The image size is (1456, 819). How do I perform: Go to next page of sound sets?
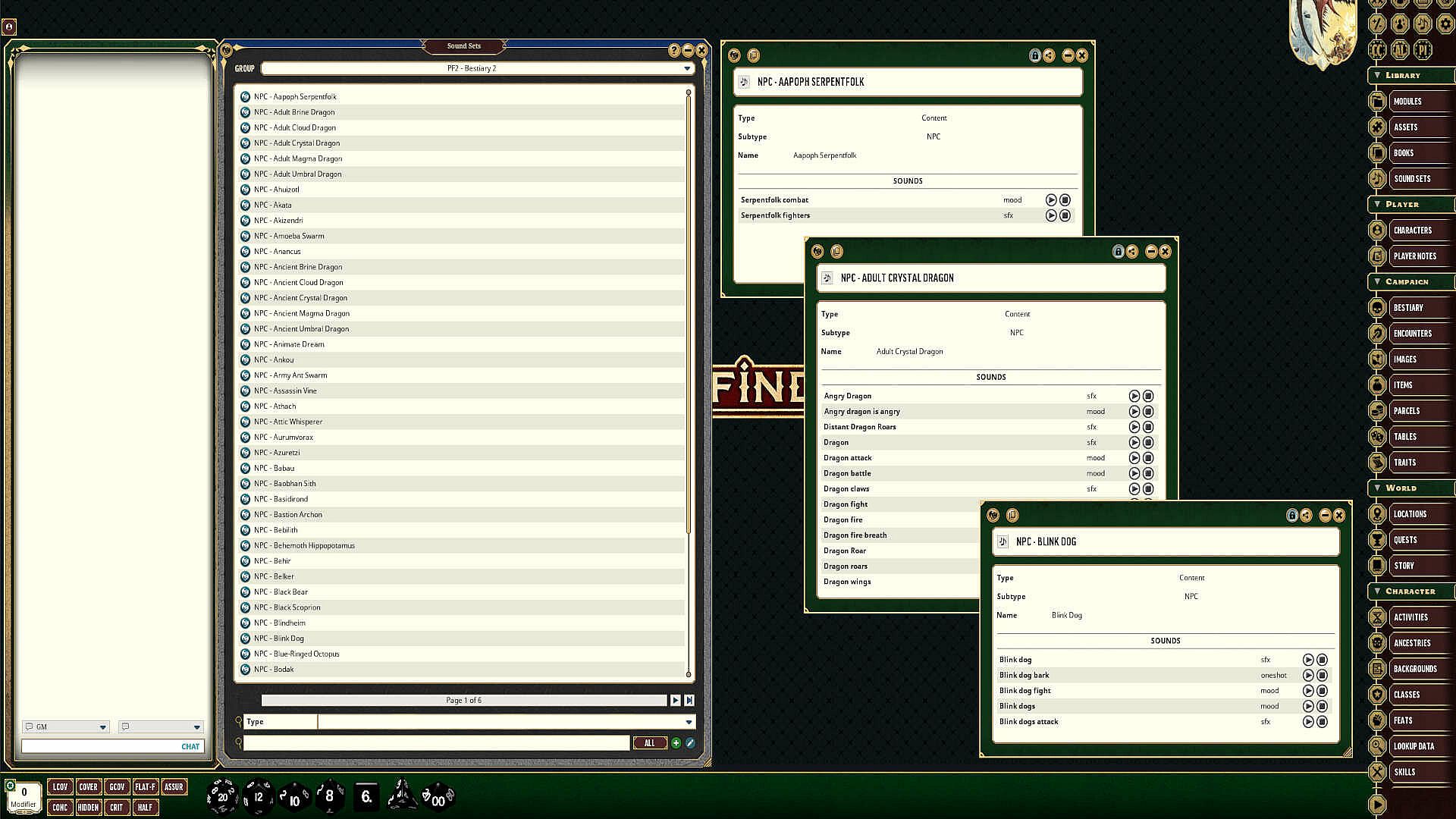(x=675, y=701)
